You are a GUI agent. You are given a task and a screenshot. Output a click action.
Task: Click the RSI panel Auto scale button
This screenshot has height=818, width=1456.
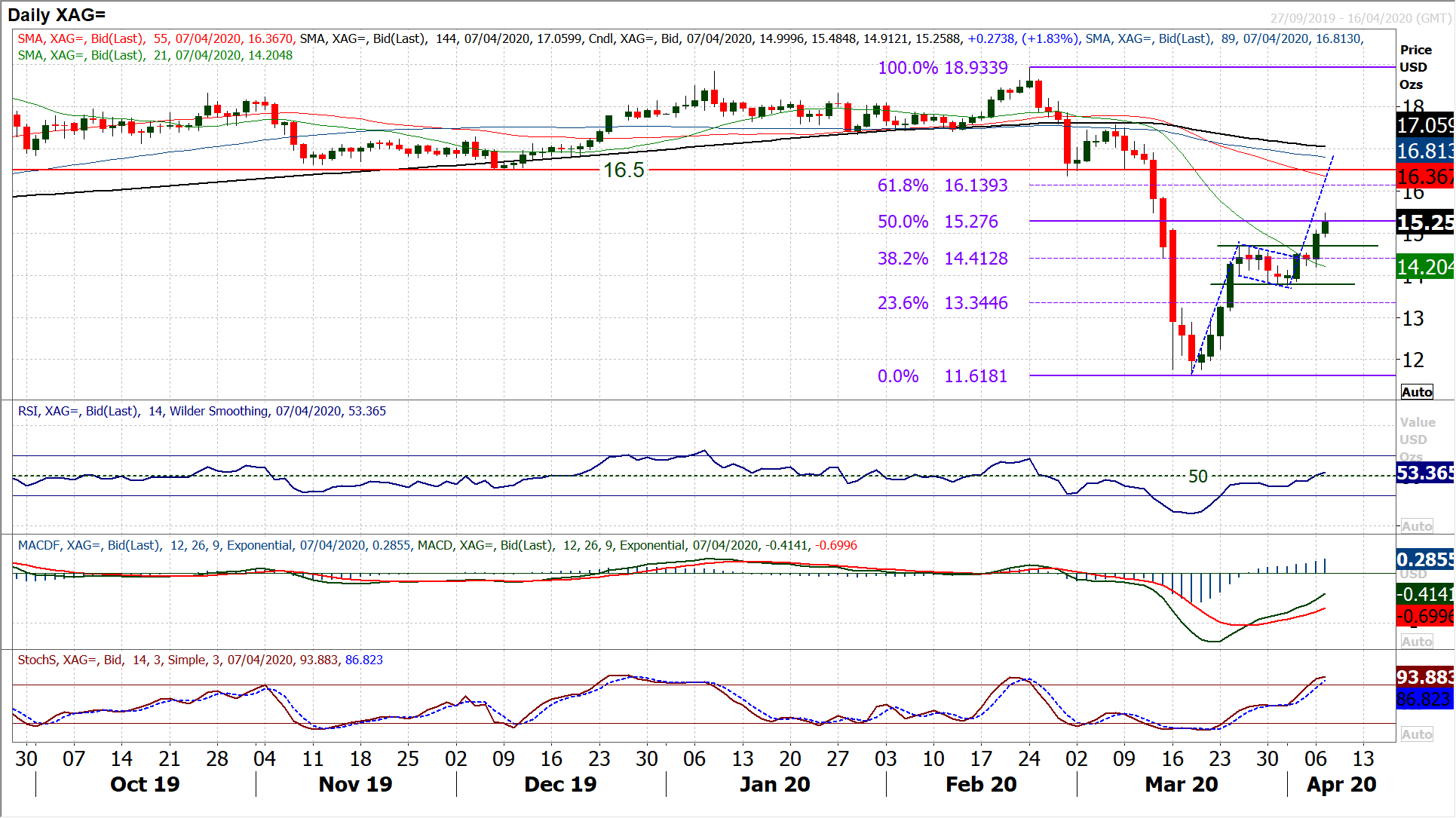pyautogui.click(x=1417, y=526)
